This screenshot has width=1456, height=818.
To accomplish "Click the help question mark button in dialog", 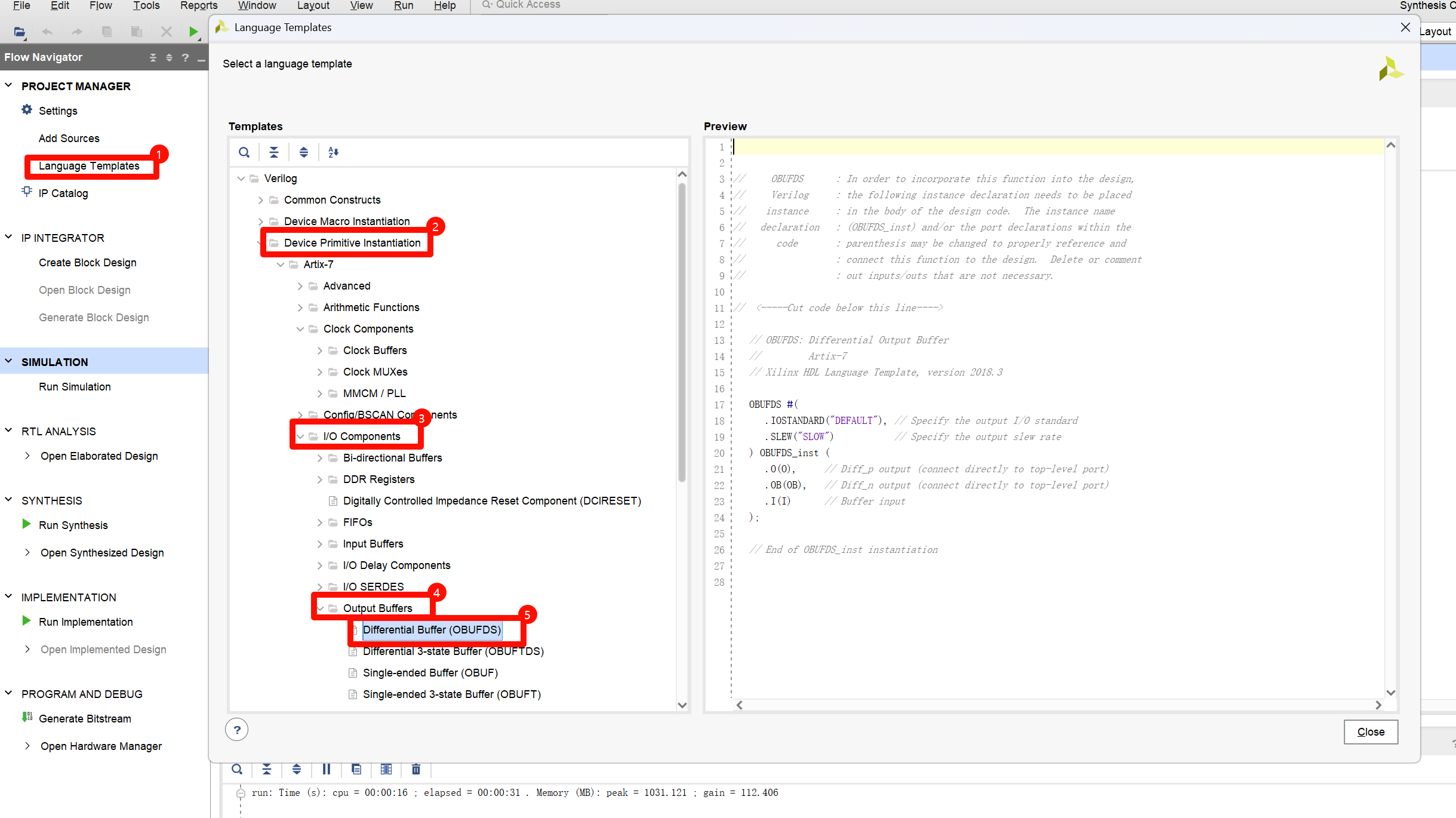I will point(237,730).
